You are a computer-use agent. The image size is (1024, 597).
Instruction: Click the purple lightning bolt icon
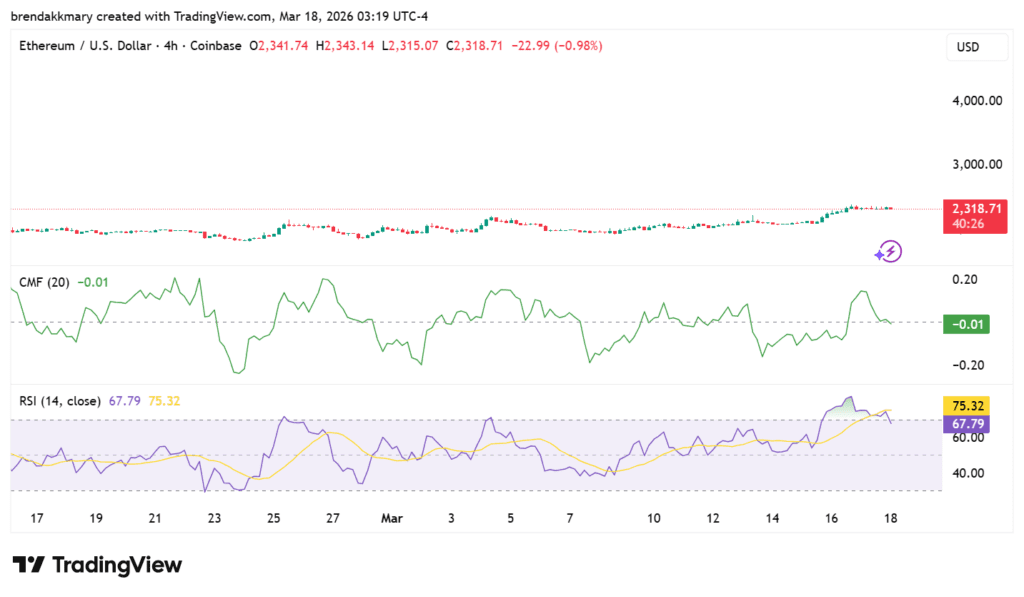pos(888,251)
